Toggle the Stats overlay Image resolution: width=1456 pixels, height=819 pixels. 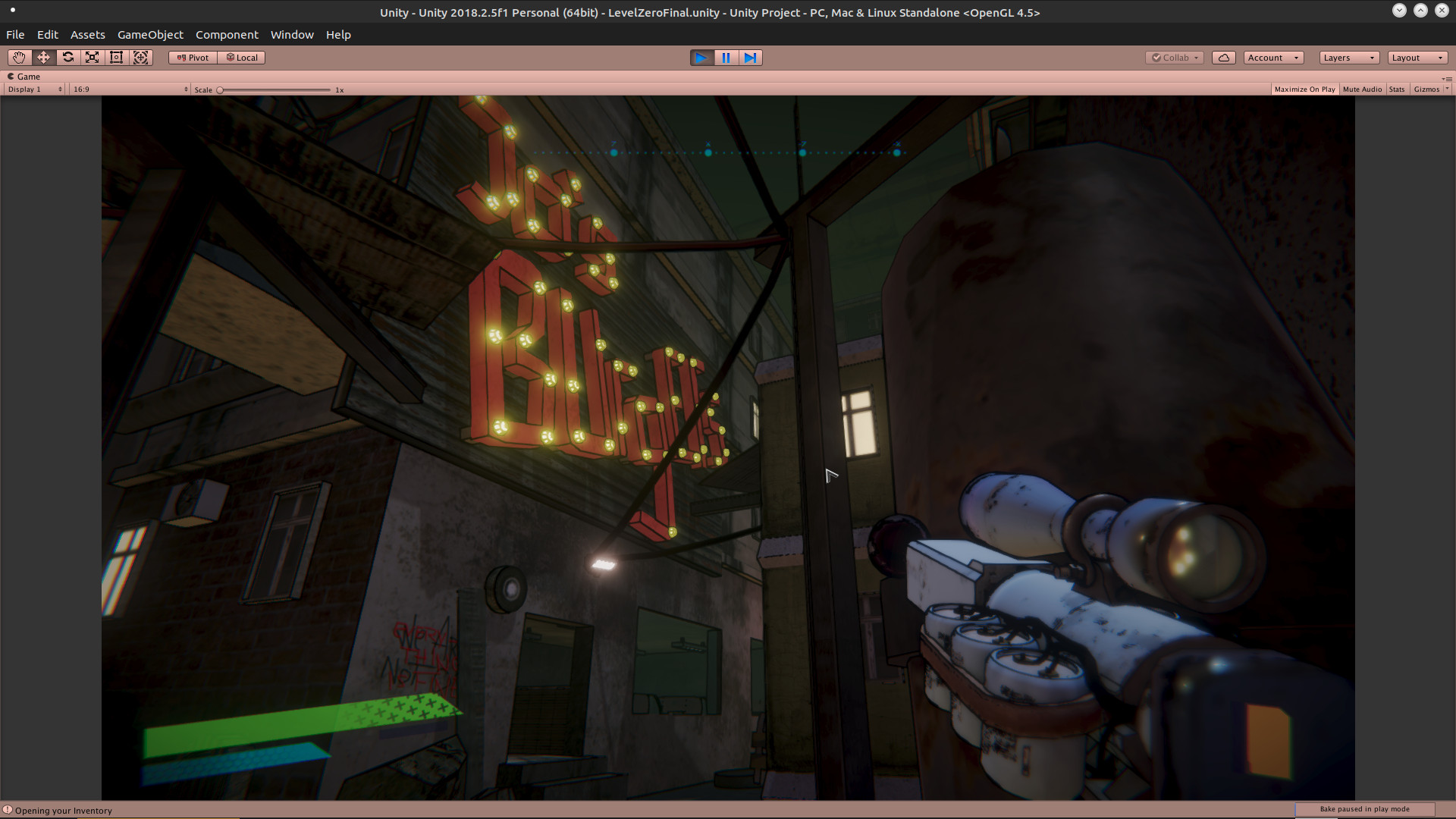coord(1397,89)
